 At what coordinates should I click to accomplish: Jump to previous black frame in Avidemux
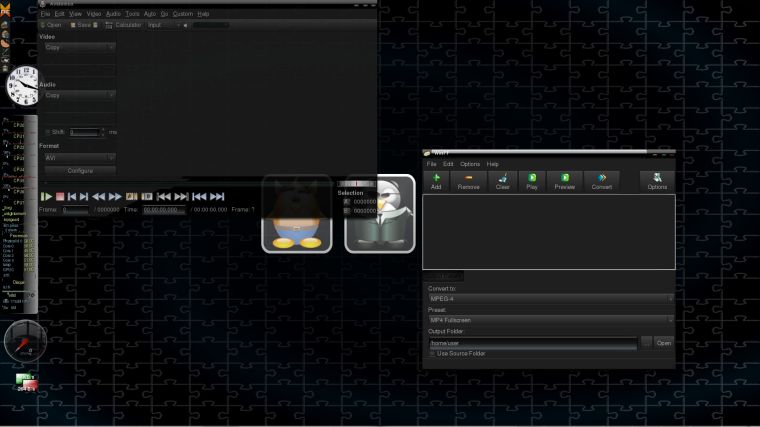click(x=164, y=196)
